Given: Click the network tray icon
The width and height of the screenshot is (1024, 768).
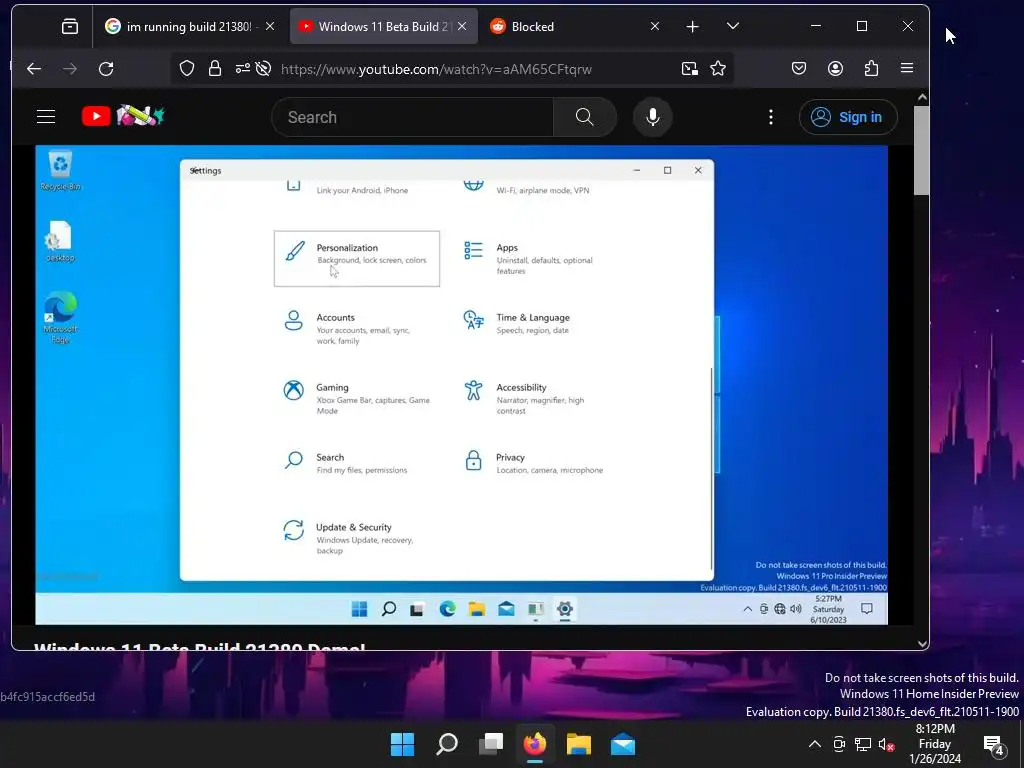Looking at the screenshot, I should pyautogui.click(x=863, y=744).
